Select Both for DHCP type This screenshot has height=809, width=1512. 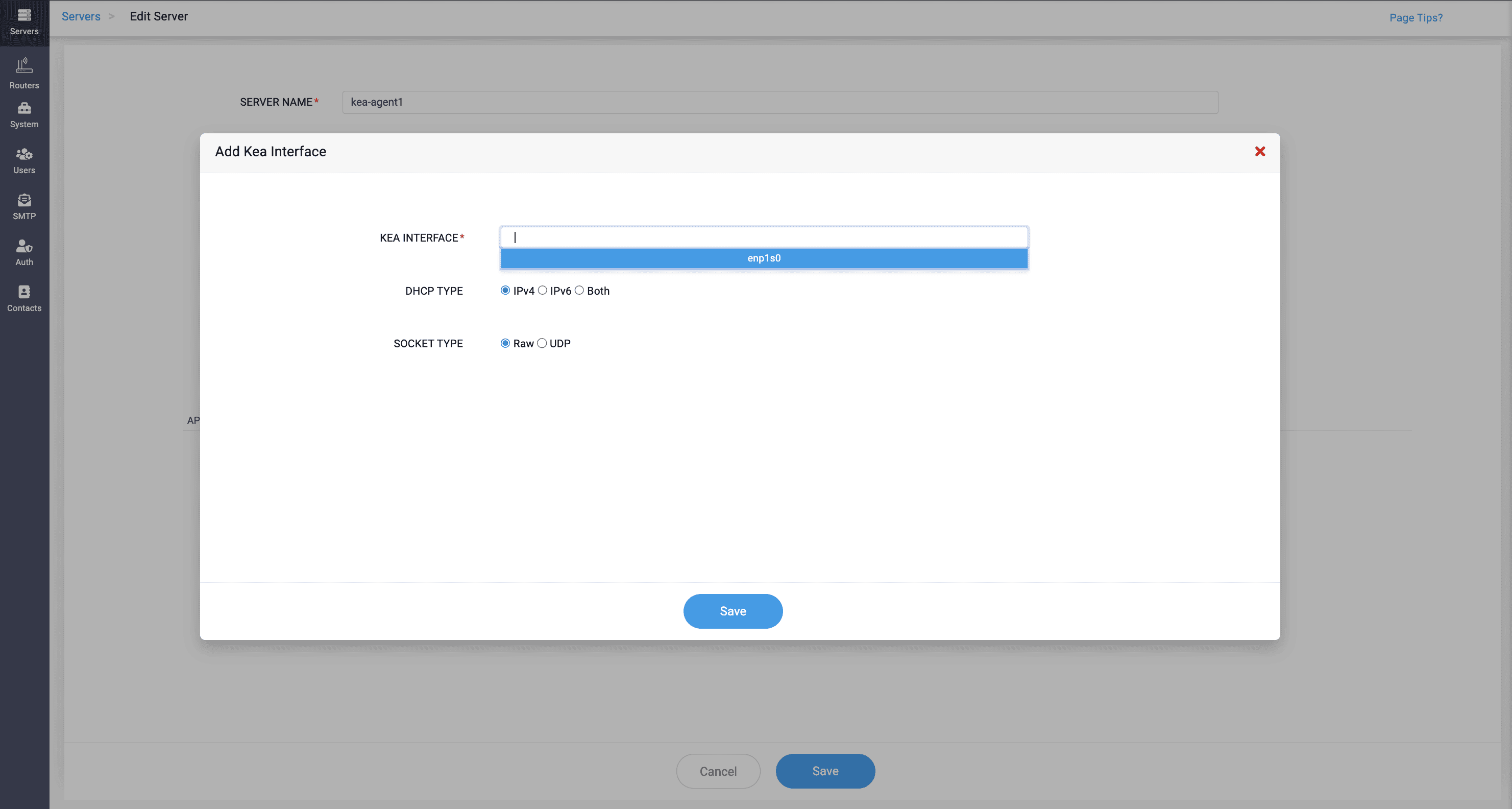pyautogui.click(x=579, y=291)
